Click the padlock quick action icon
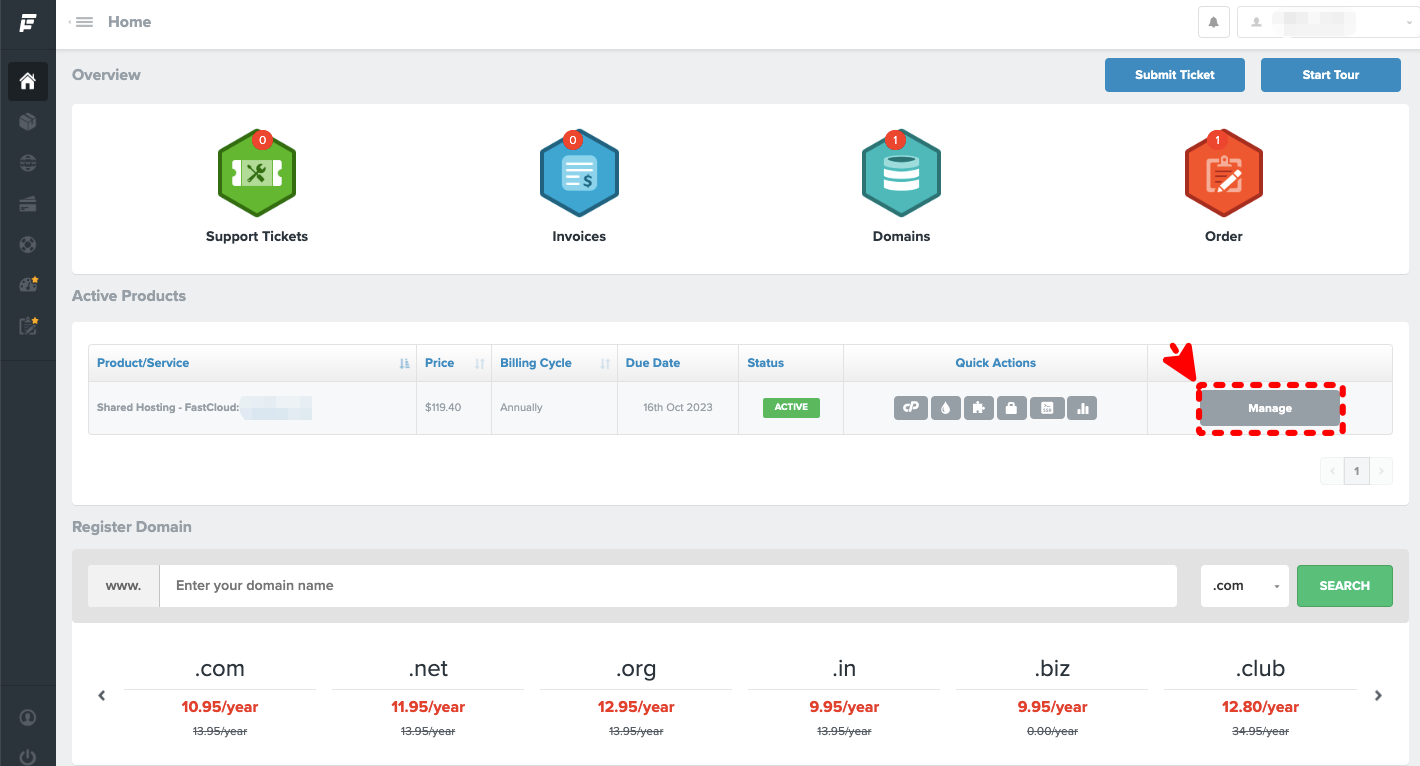1420x766 pixels. 1012,408
